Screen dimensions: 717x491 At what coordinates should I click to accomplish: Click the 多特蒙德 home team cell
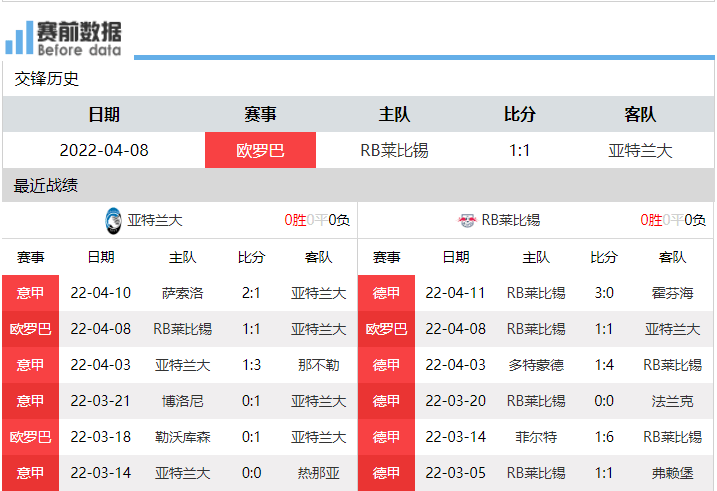[x=536, y=365]
